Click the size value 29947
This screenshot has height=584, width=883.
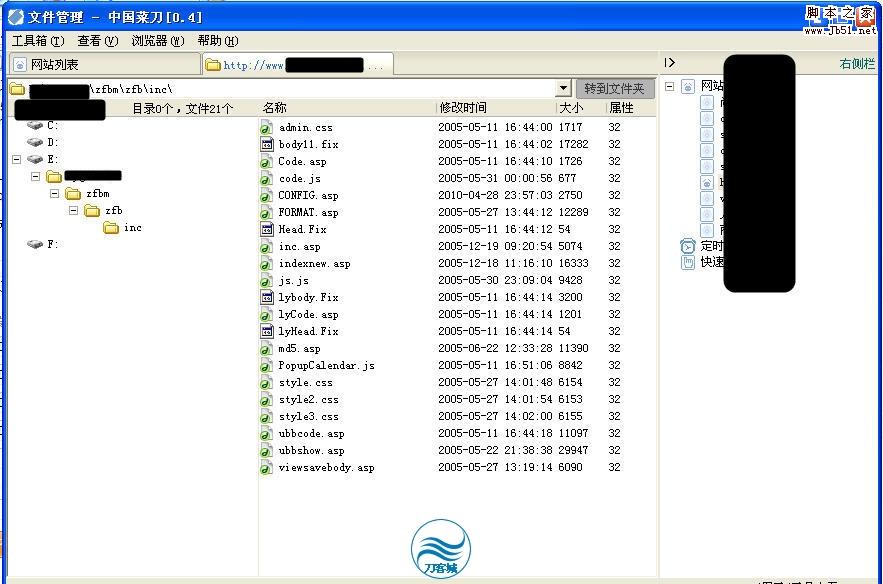pos(573,451)
